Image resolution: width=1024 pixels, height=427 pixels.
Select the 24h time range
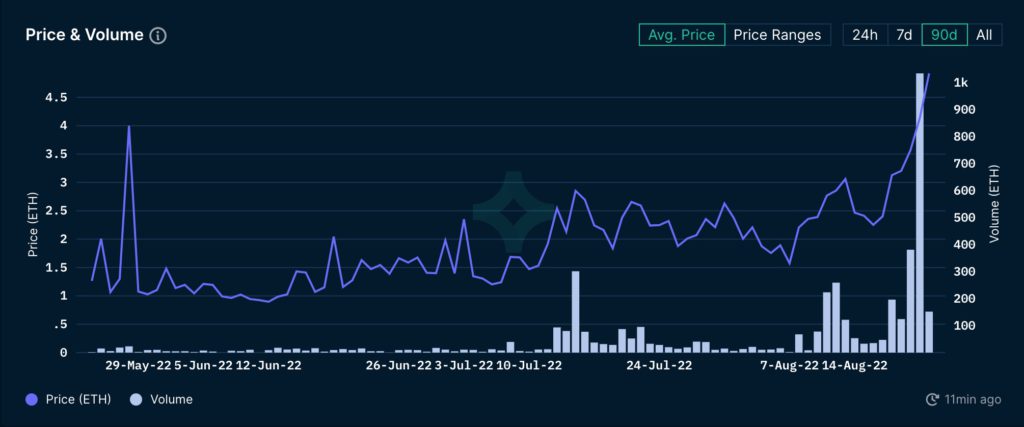(x=865, y=35)
